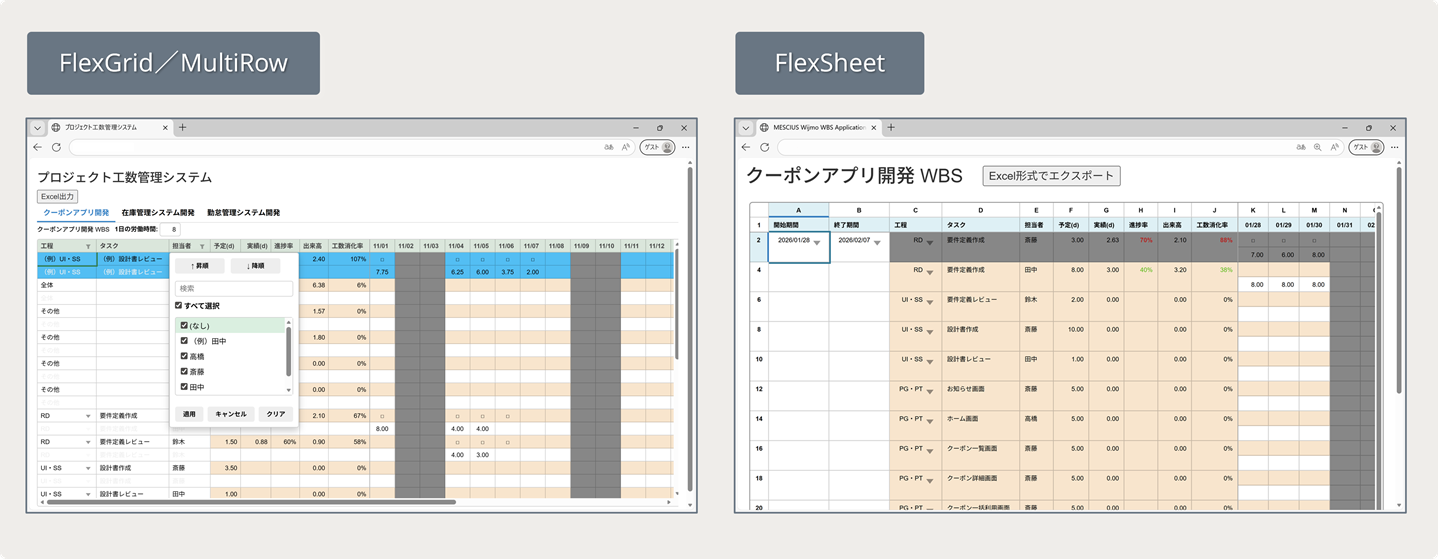Viewport: 1438px width, 559px height.
Task: Sort descending with ↓降順 button
Action: pyautogui.click(x=255, y=266)
